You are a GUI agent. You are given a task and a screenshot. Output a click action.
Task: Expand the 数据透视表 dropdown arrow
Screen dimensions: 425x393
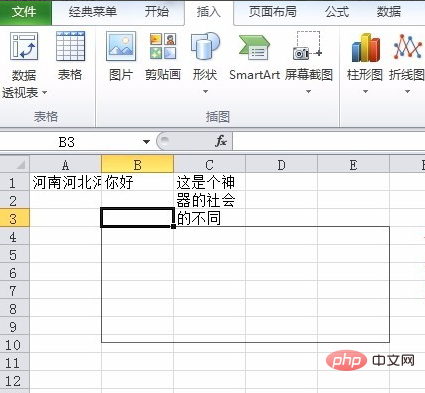[x=44, y=92]
